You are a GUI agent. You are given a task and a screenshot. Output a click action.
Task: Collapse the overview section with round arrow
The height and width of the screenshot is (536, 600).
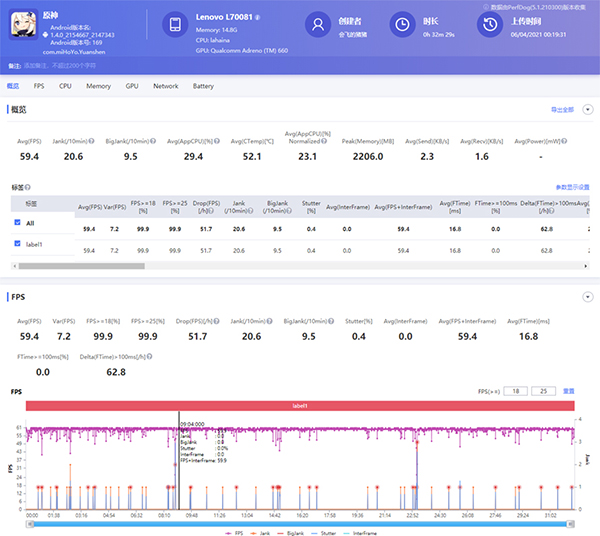click(587, 109)
